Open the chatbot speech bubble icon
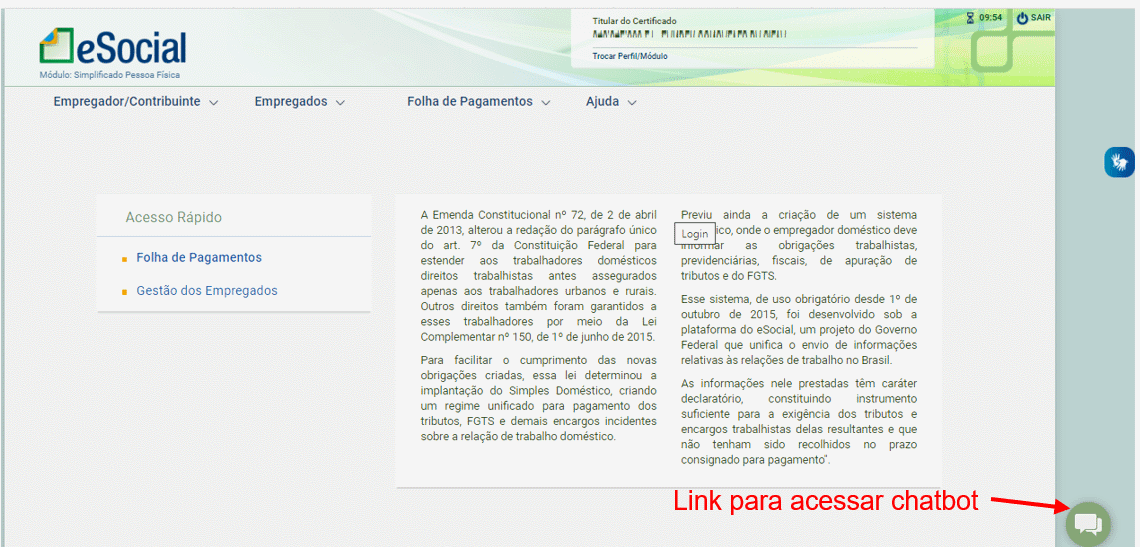 click(x=1088, y=523)
